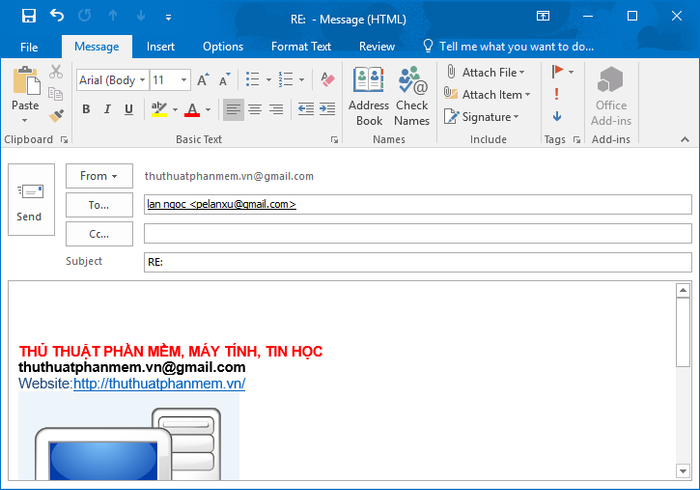Switch to the Options tab
The height and width of the screenshot is (490, 700).
click(x=223, y=47)
